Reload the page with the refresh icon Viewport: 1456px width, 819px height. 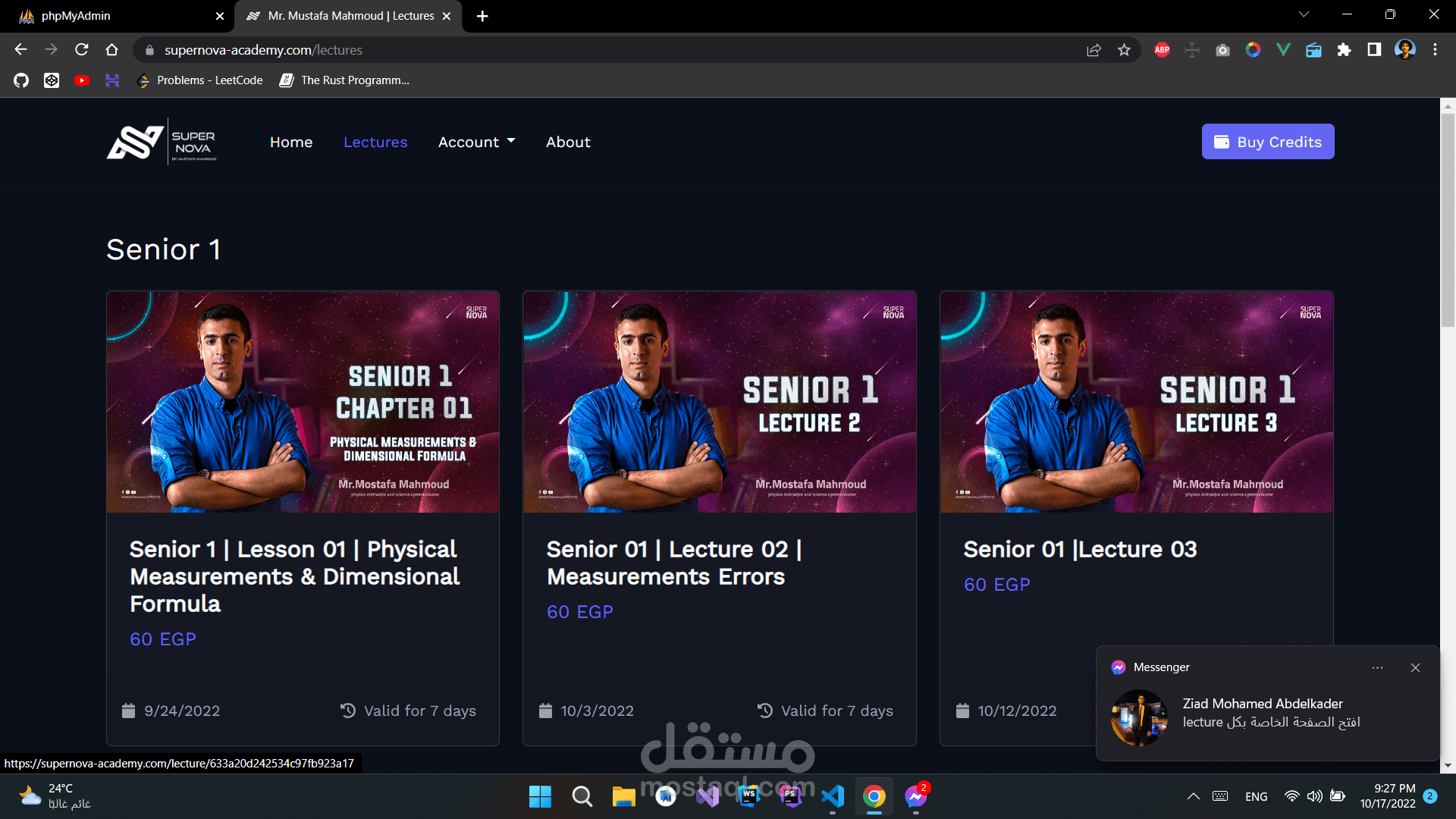click(x=82, y=50)
